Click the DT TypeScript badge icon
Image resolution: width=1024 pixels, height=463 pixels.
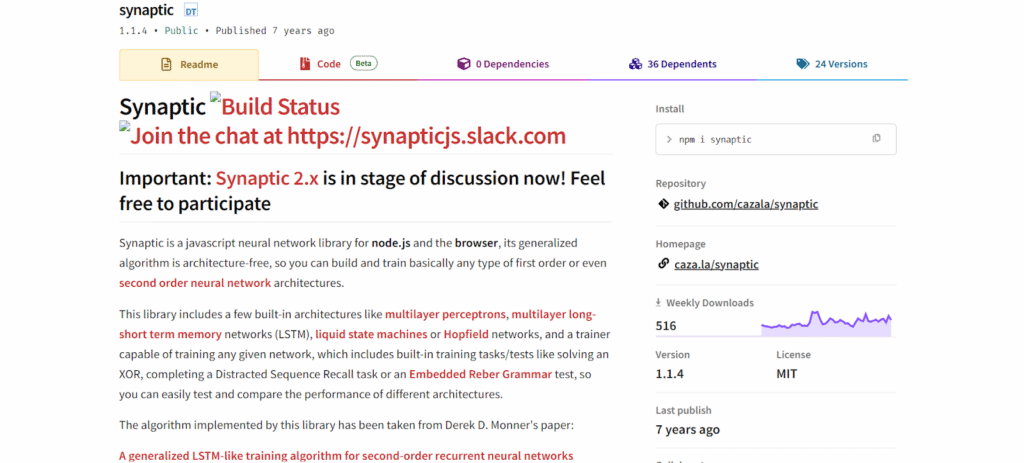[191, 11]
